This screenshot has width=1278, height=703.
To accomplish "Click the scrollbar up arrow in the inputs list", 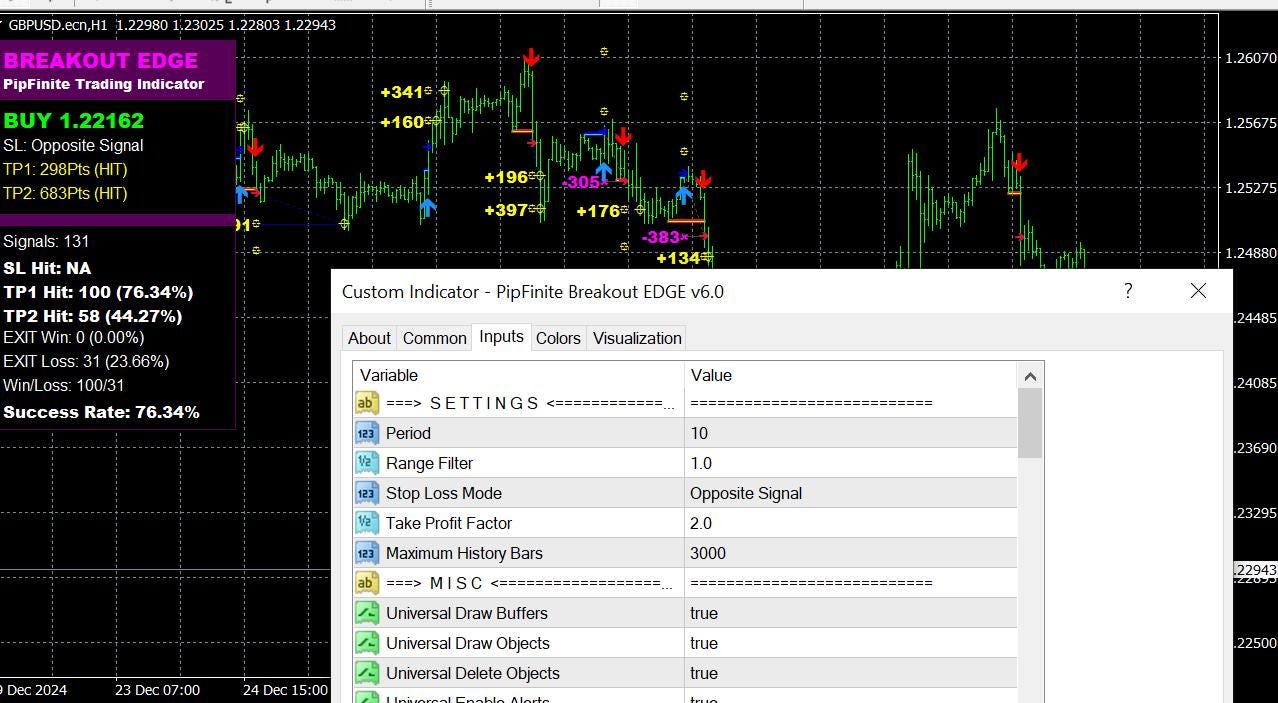I will [x=1030, y=376].
